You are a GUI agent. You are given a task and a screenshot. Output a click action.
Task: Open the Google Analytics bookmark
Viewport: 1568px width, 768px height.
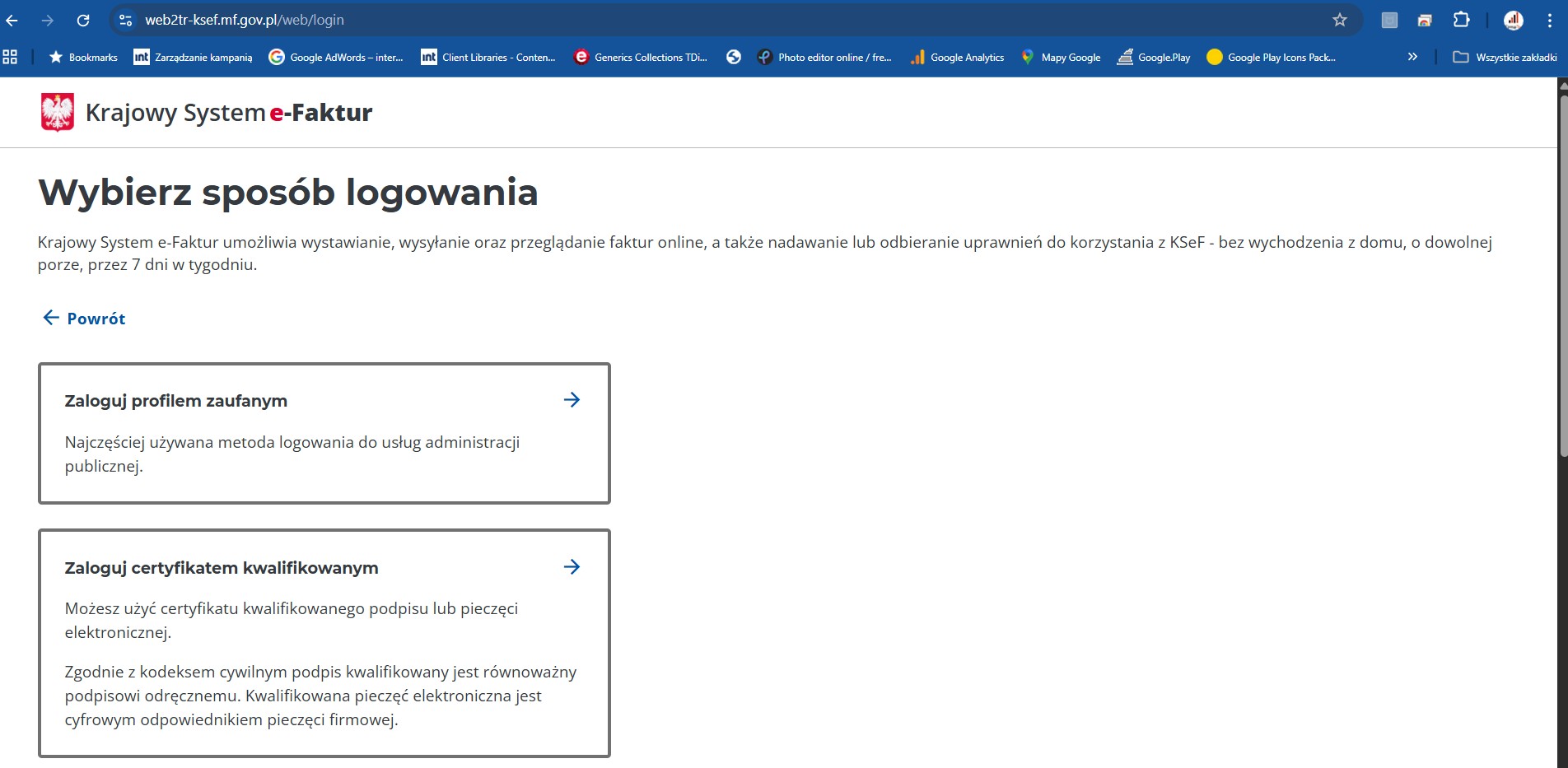(x=957, y=57)
